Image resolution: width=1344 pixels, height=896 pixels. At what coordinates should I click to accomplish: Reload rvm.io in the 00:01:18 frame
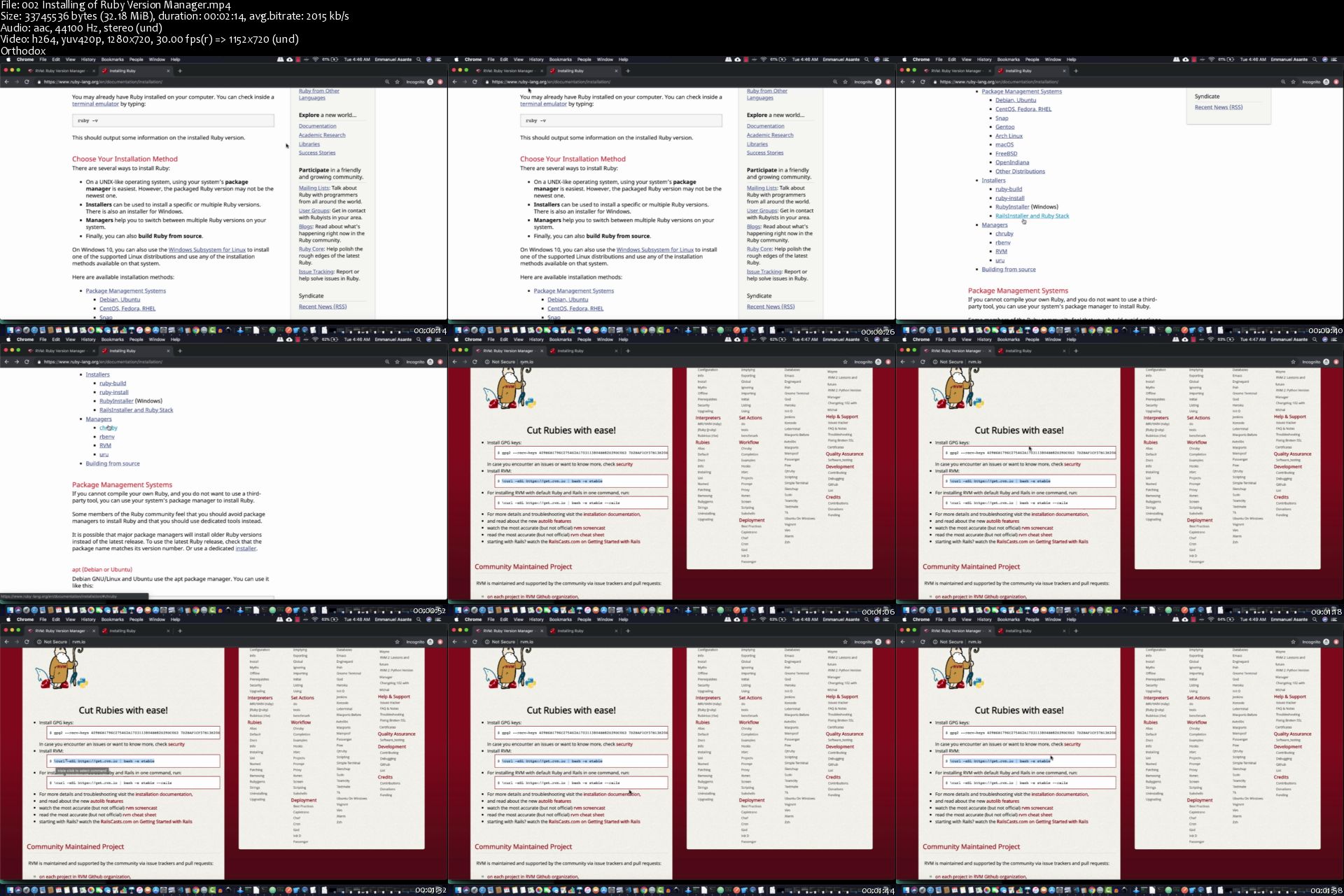coord(923,362)
